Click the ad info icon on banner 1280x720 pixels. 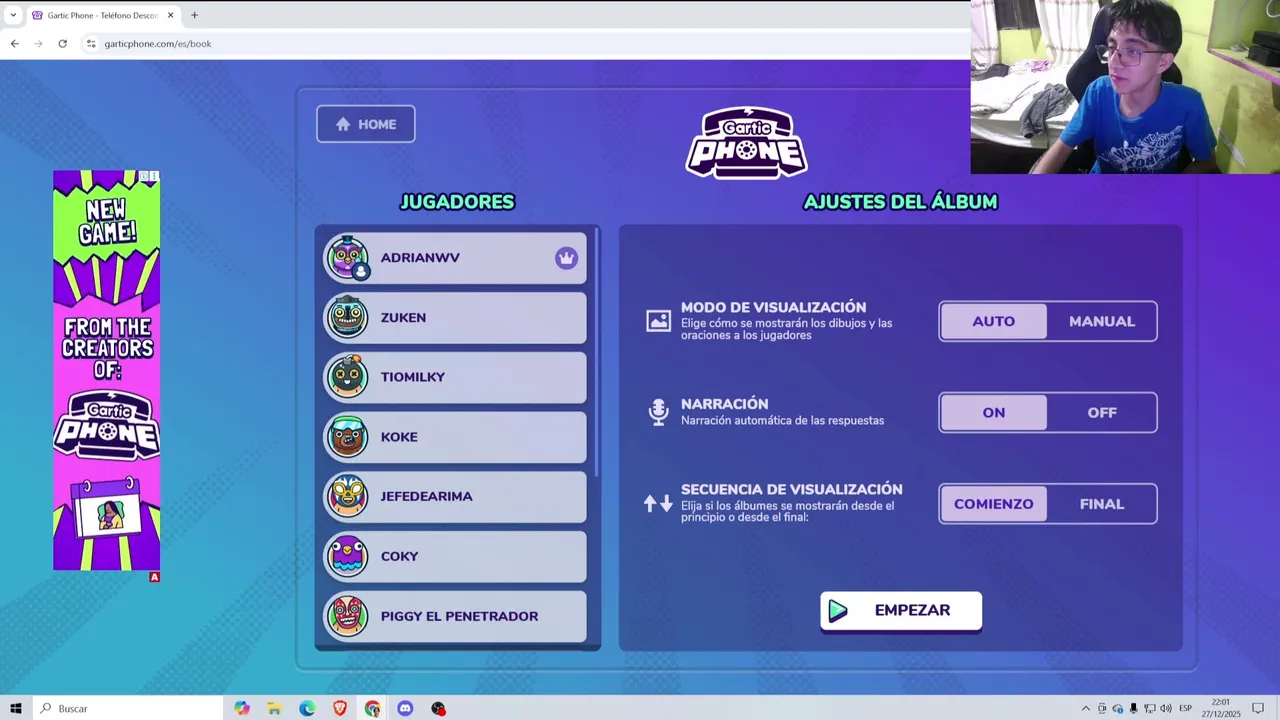(144, 177)
